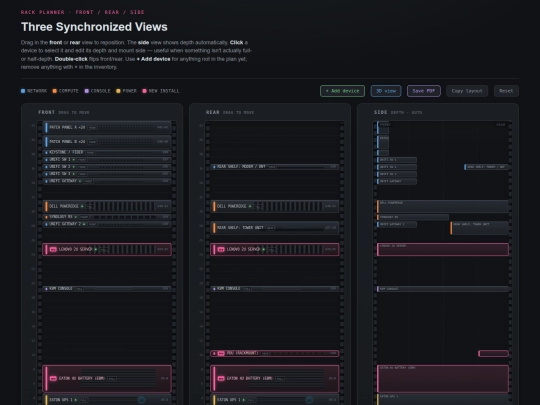
Task: Click the pink new badge on front Lenovo 2U Server
Action: tap(53, 249)
